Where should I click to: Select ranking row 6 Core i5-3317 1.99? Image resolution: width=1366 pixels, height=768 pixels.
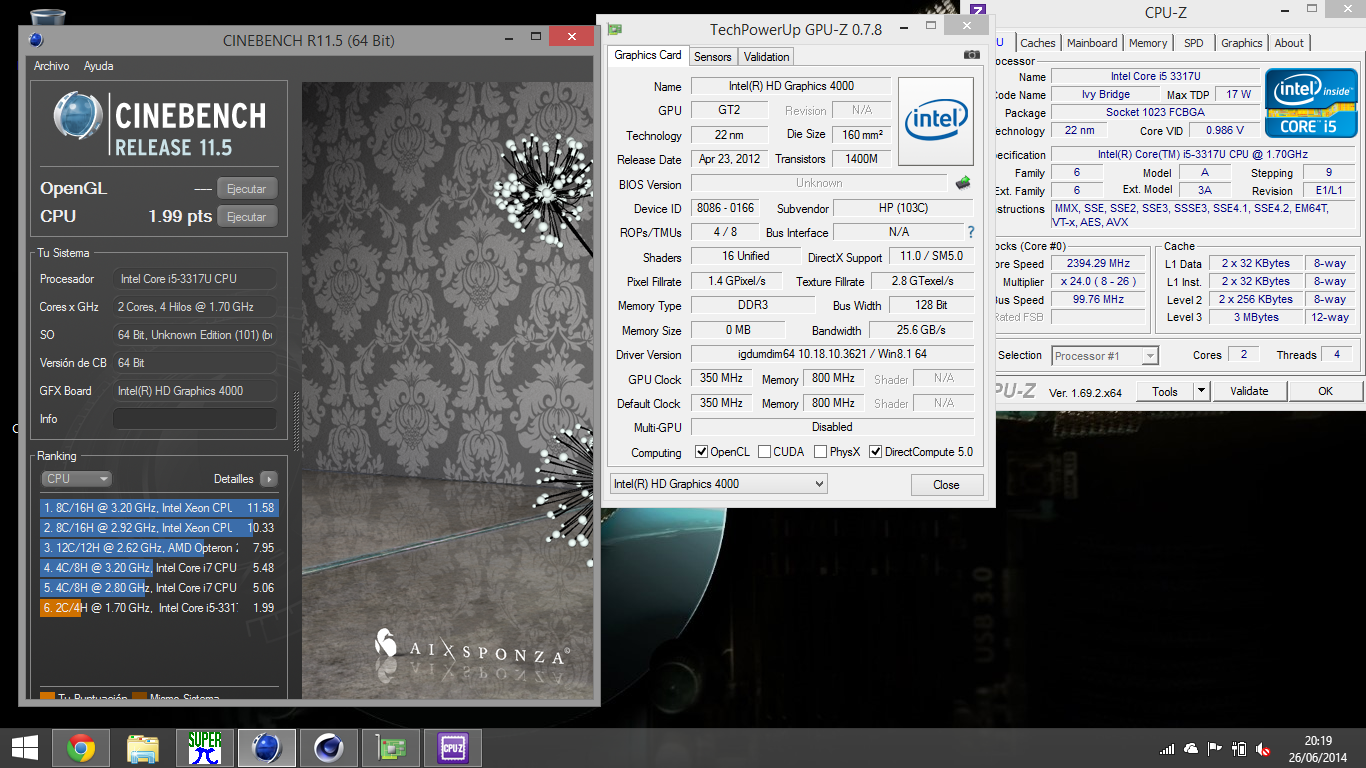point(158,608)
